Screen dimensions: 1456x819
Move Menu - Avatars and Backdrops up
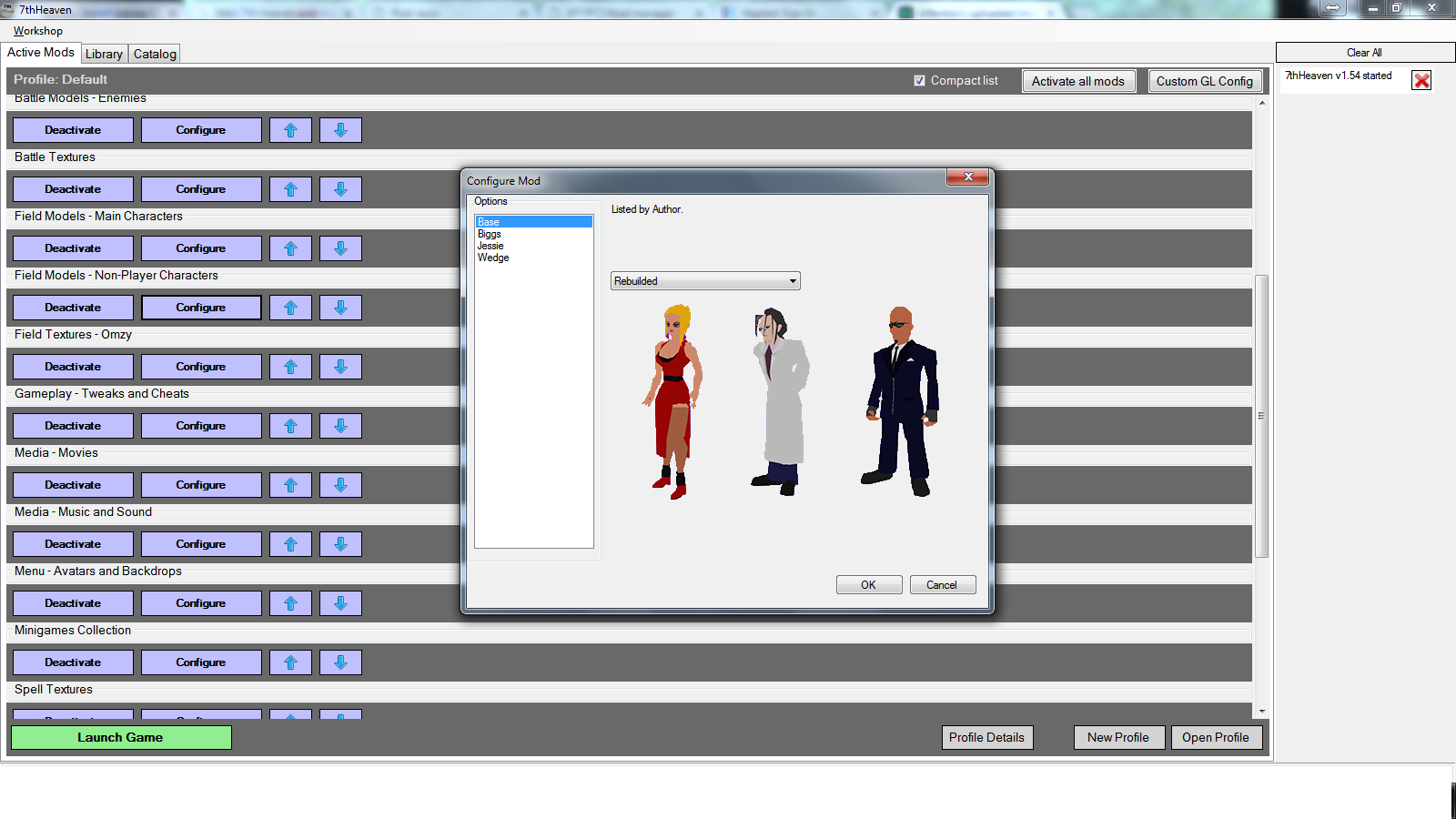(291, 603)
